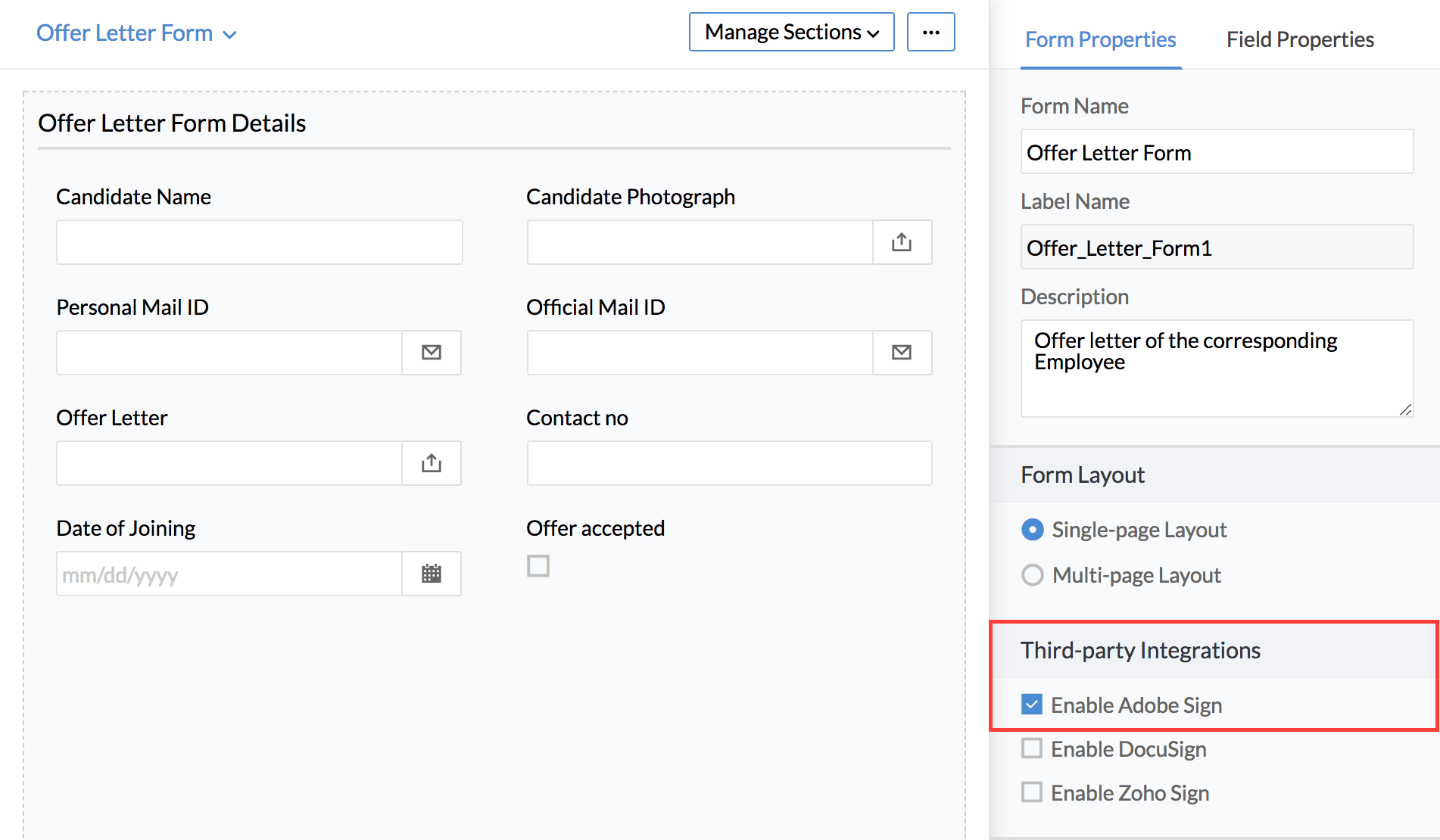The image size is (1440, 840).
Task: Tick the Offer accepted checkbox
Action: pos(538,566)
